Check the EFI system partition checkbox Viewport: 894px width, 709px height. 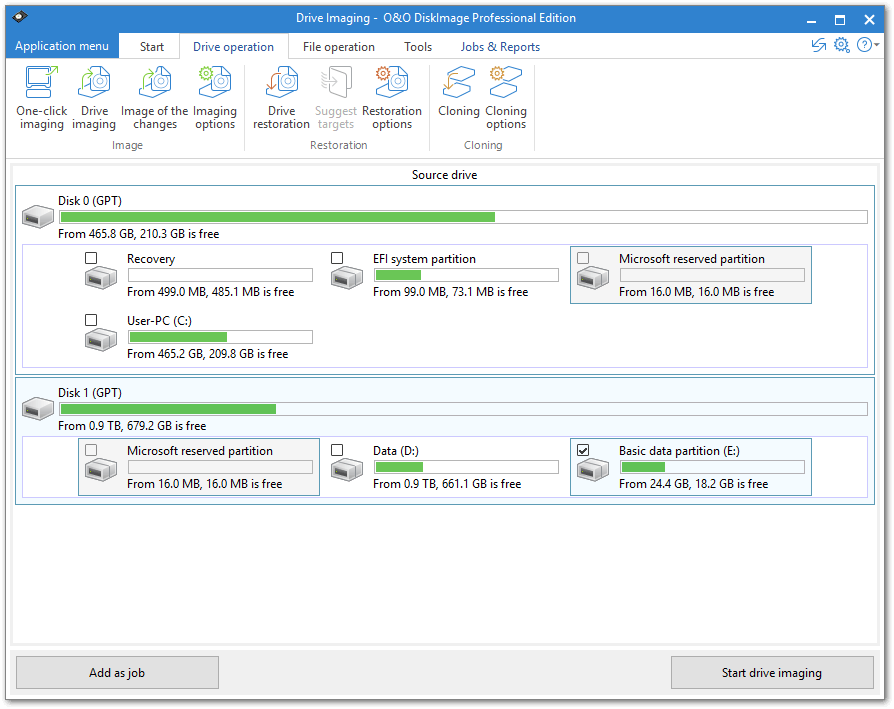pyautogui.click(x=337, y=258)
